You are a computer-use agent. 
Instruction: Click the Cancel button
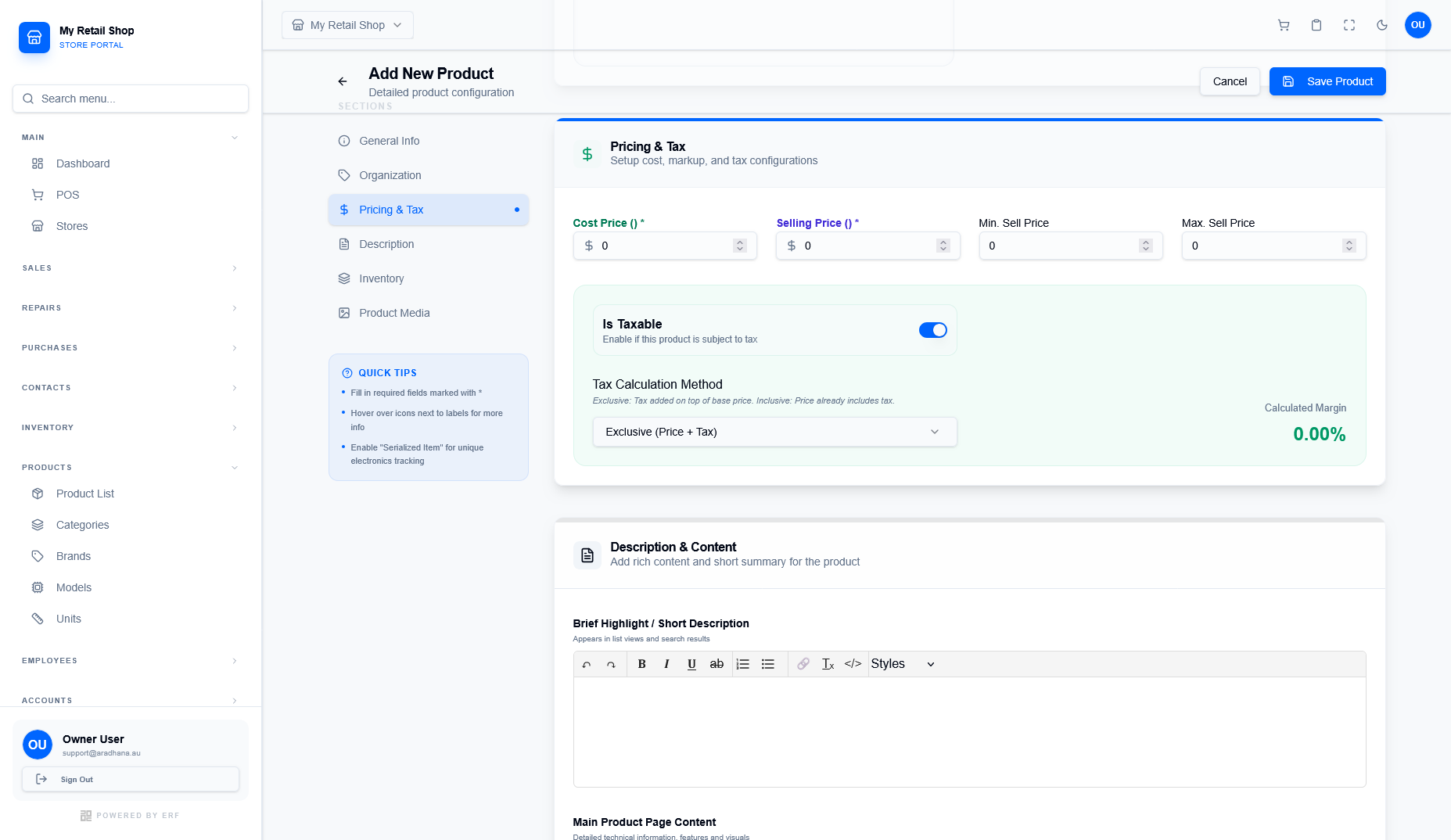tap(1230, 81)
